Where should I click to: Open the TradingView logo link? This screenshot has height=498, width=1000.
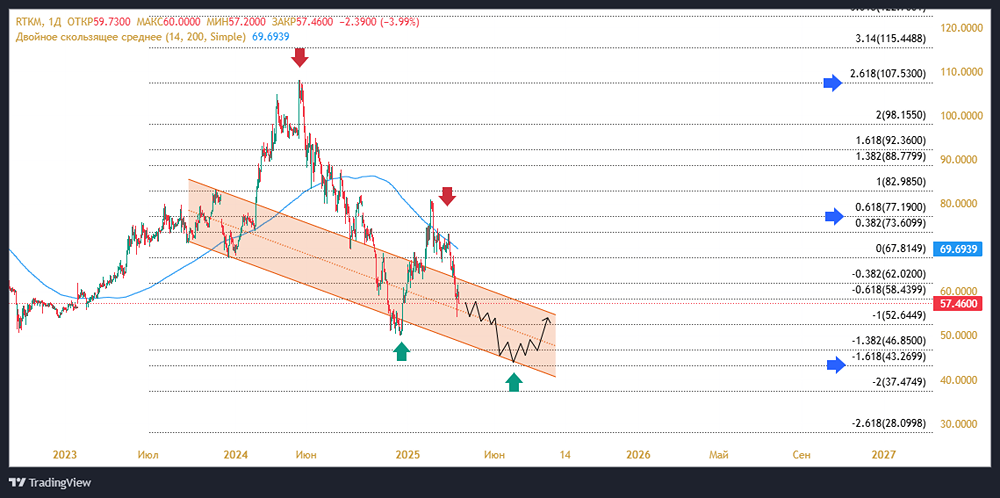(x=50, y=483)
